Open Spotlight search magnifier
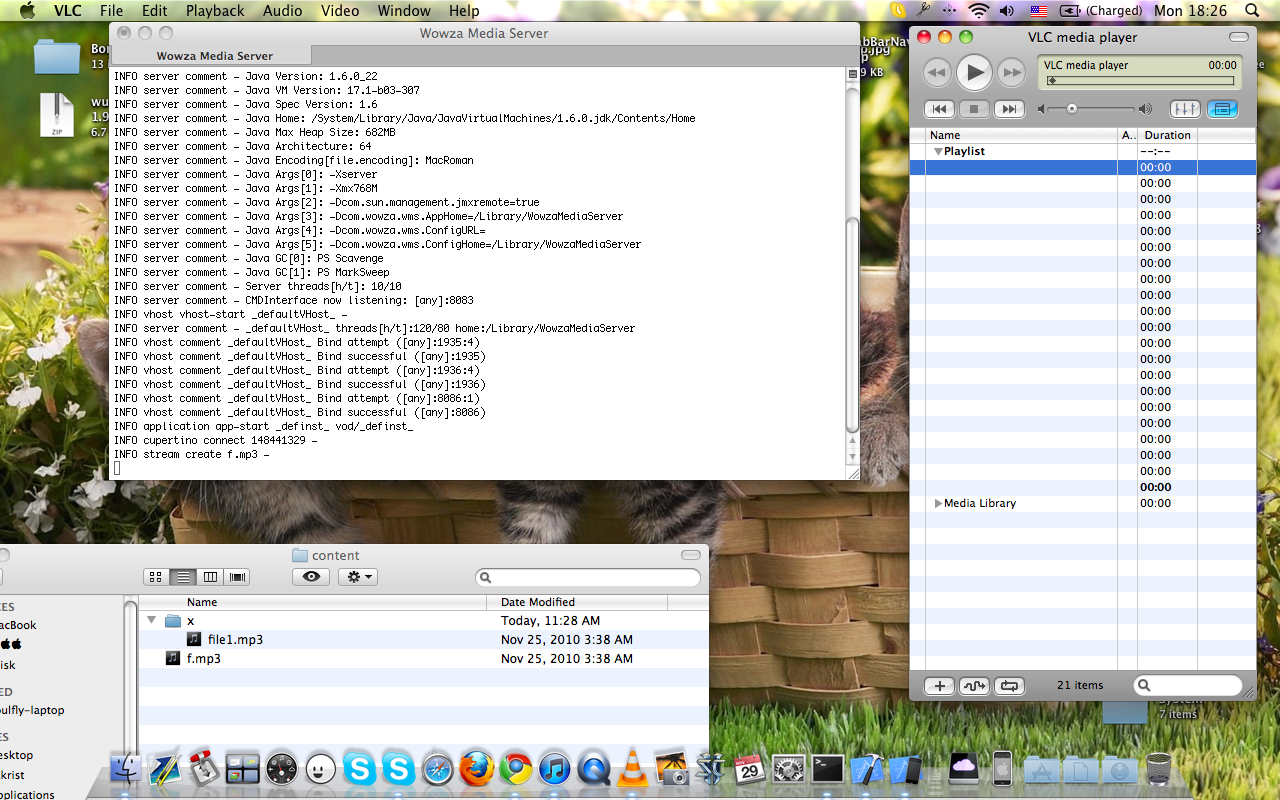This screenshot has height=800, width=1280. (x=1252, y=11)
